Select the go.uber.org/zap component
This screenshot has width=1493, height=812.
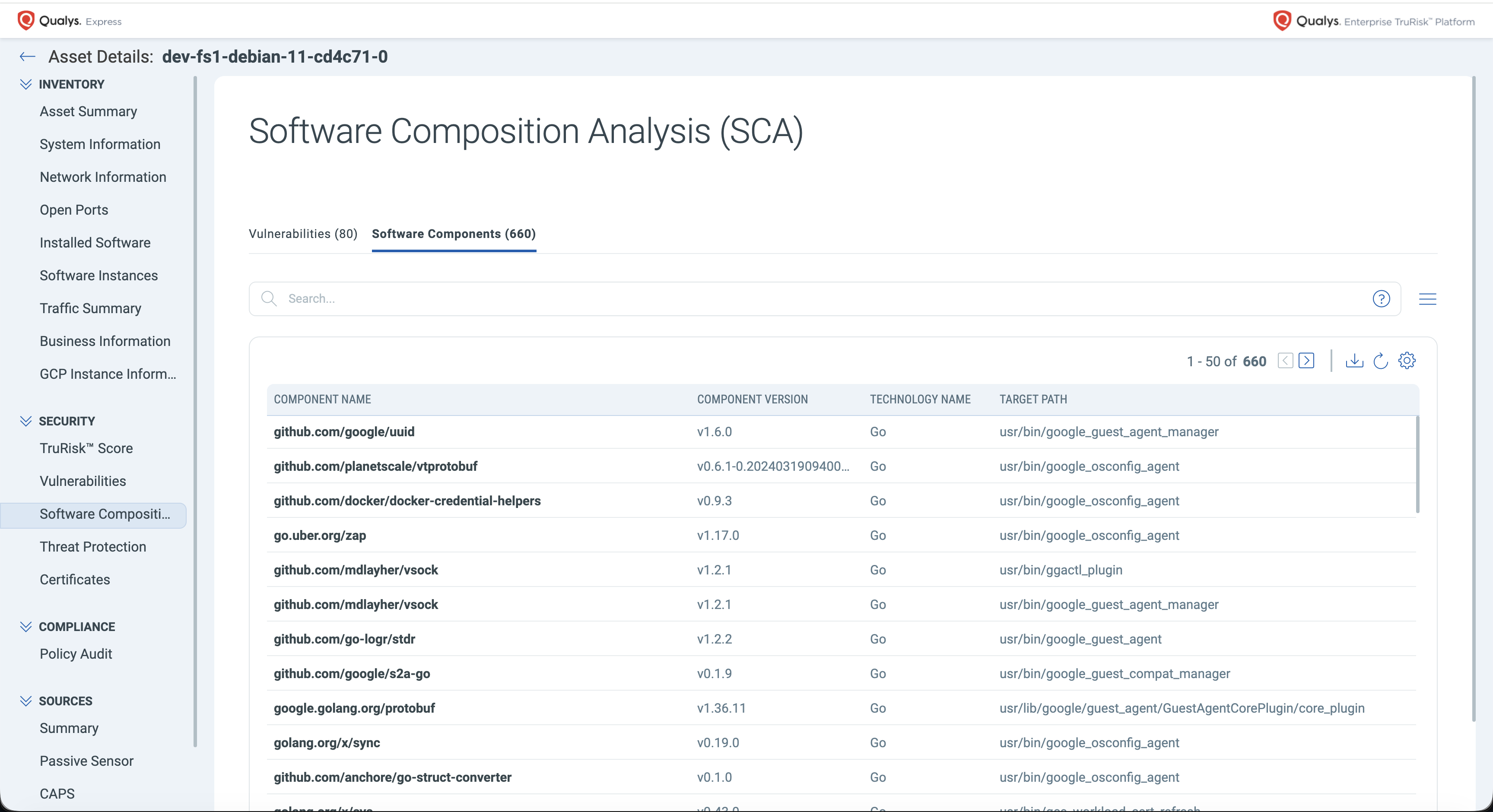320,536
